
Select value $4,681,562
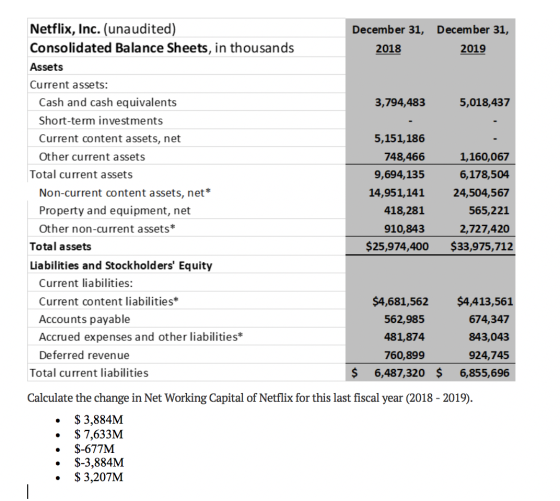[400, 301]
